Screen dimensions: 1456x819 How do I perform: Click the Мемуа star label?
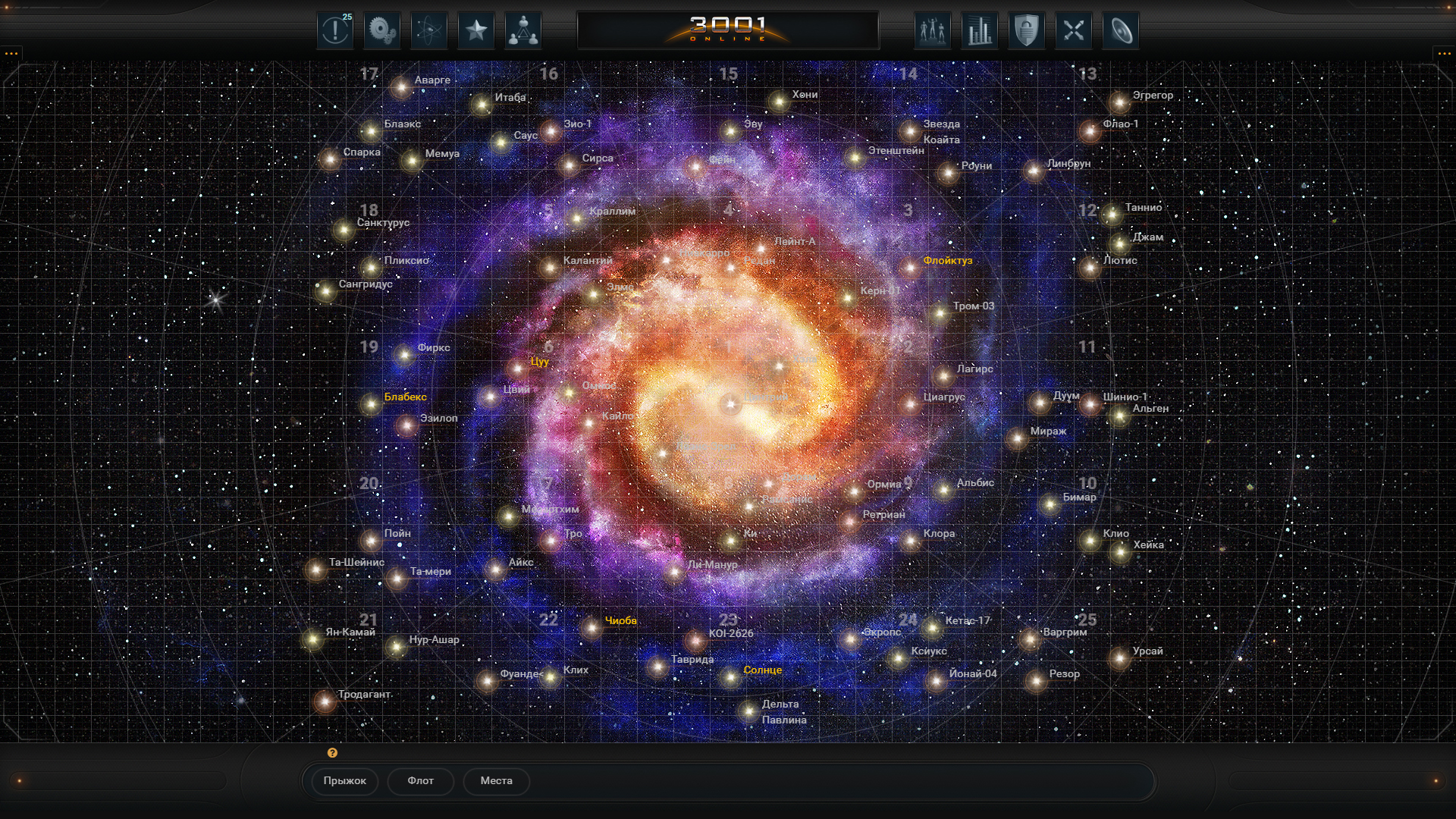pyautogui.click(x=442, y=154)
